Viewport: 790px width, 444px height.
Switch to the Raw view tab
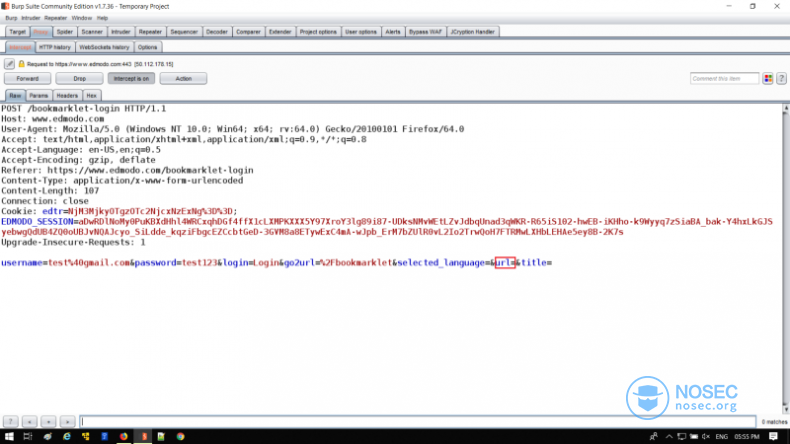tap(15, 96)
